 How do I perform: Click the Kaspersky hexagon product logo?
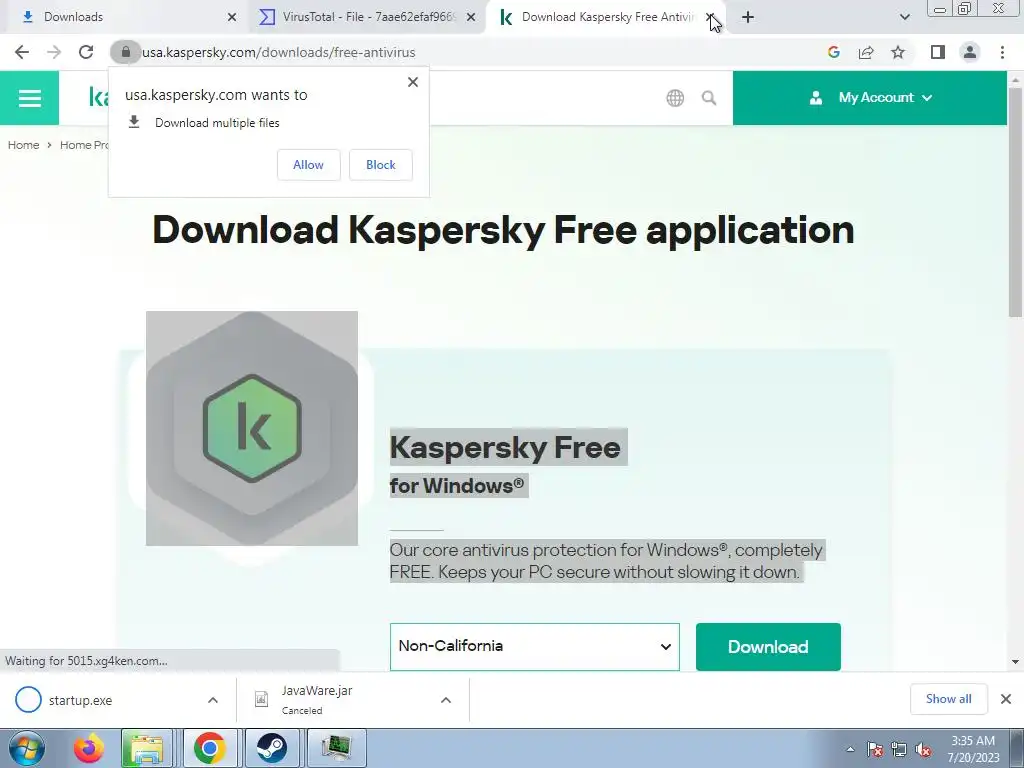click(252, 428)
